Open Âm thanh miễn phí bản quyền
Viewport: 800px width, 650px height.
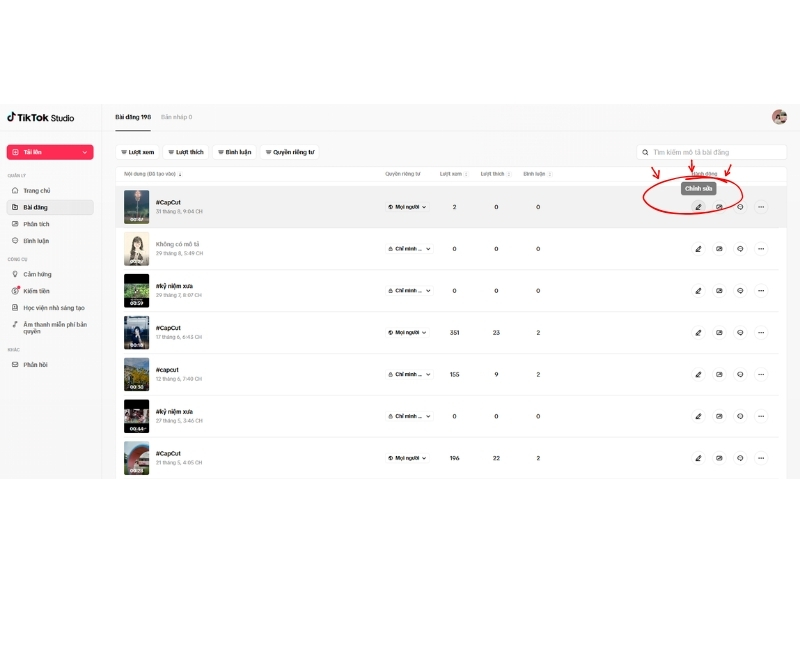(50, 328)
